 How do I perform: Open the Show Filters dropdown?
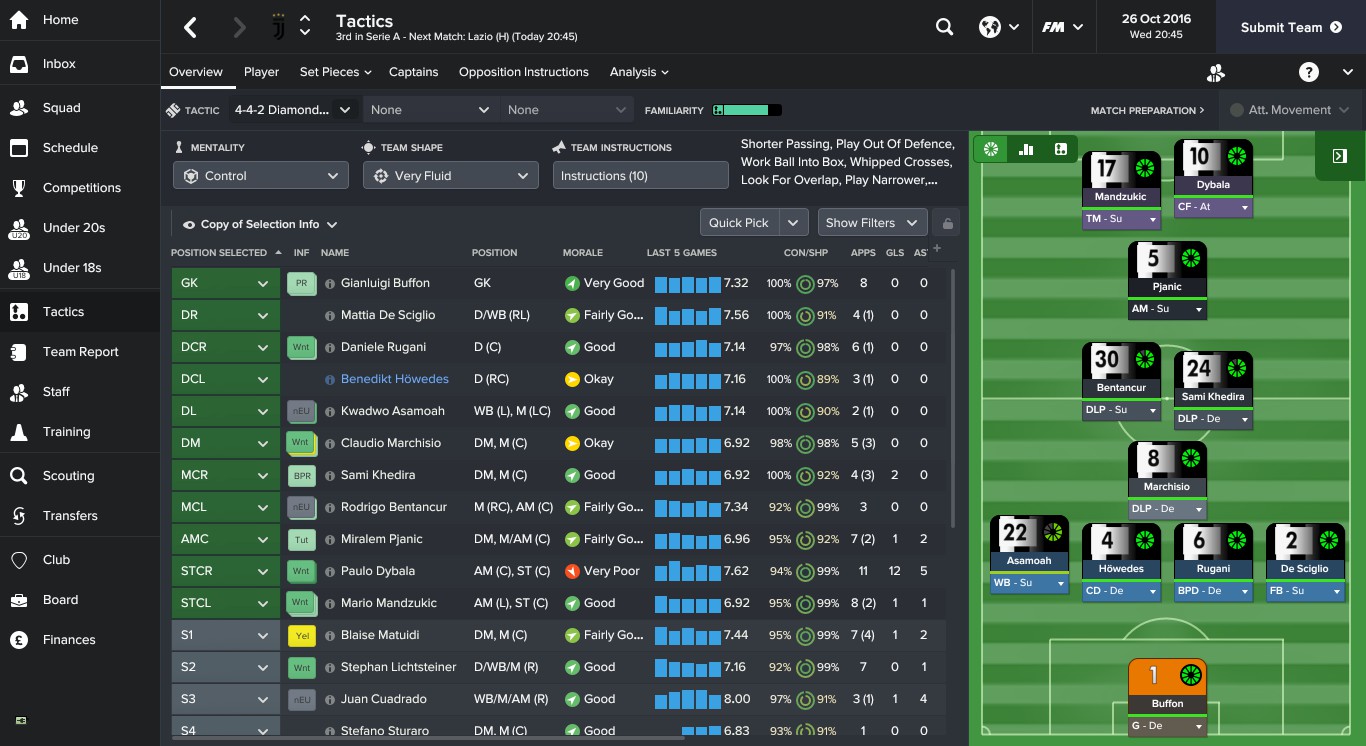(x=872, y=222)
